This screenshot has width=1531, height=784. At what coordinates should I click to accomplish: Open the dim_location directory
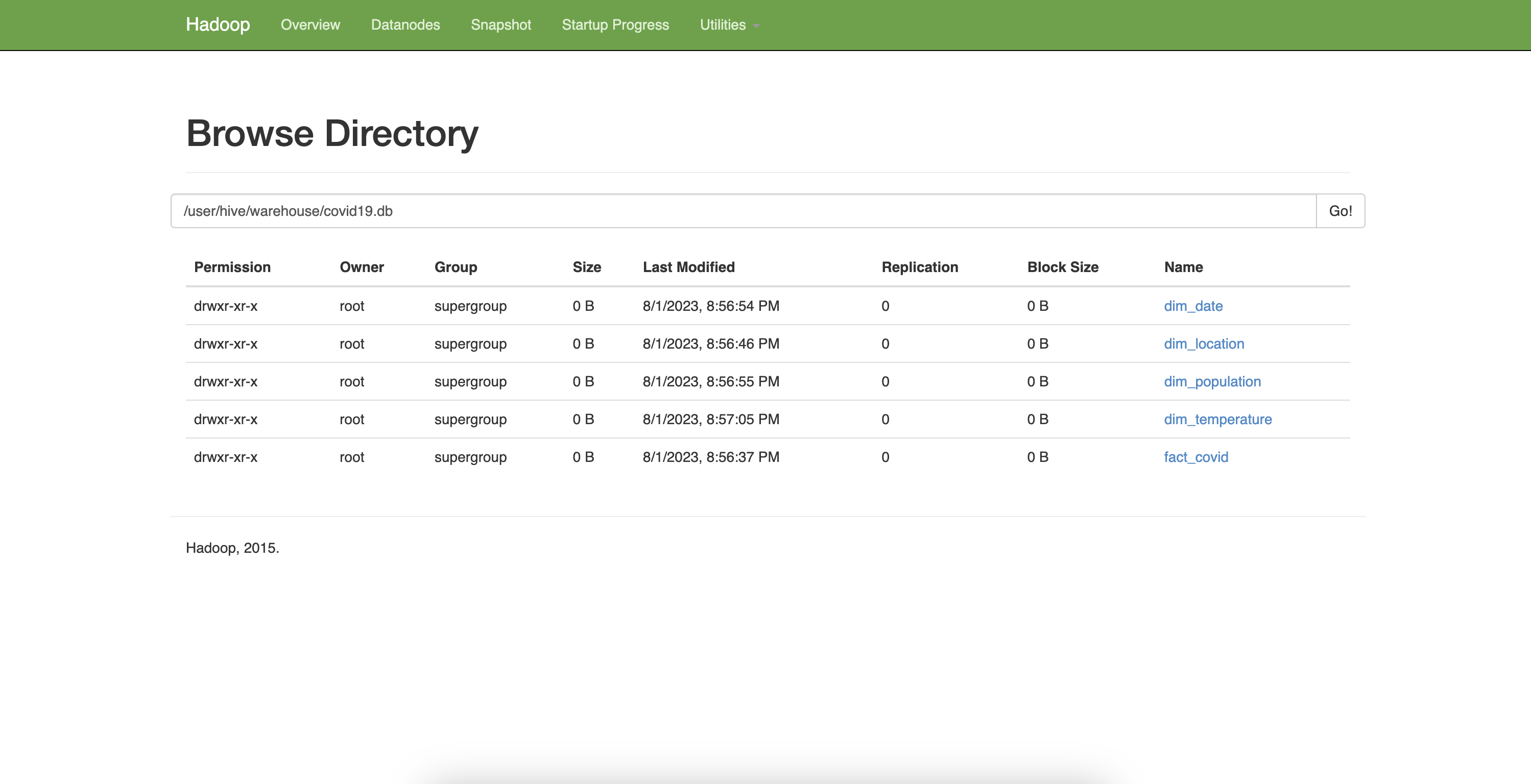[1204, 344]
